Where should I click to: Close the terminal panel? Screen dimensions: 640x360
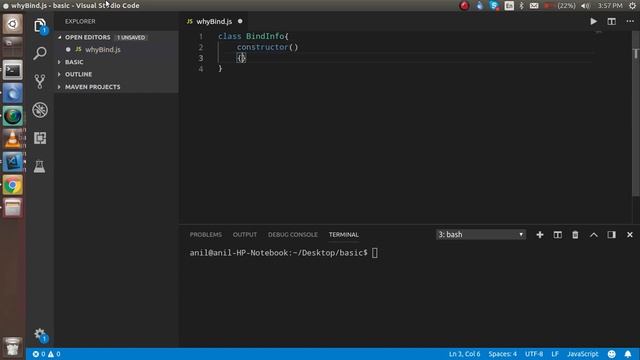point(630,235)
